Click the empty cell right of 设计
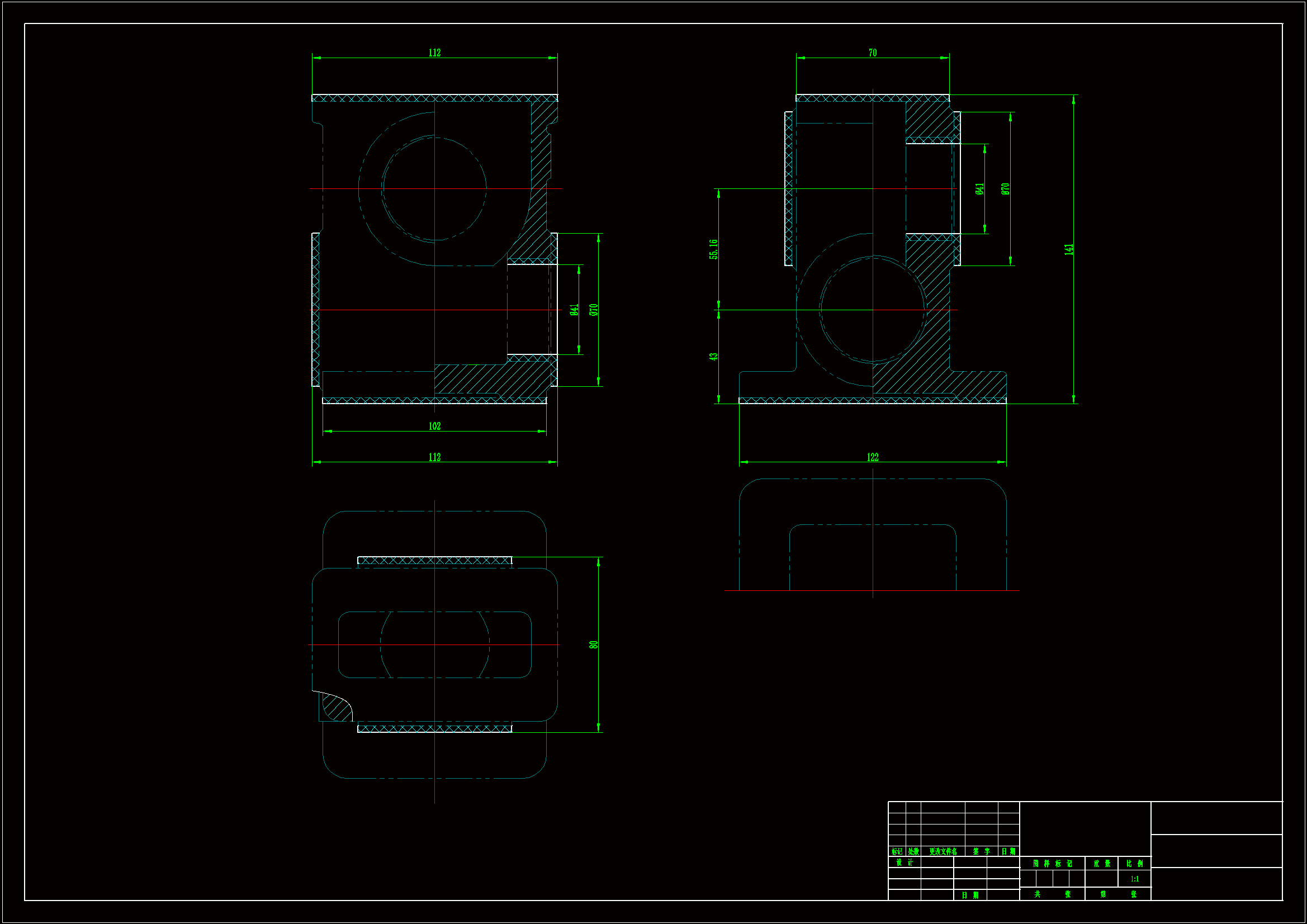 click(936, 862)
